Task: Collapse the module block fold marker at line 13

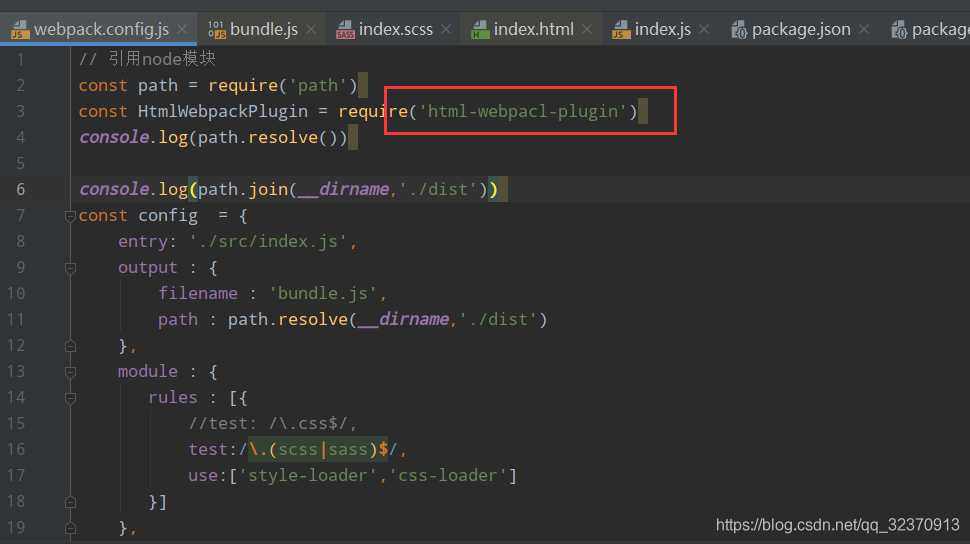Action: (70, 372)
